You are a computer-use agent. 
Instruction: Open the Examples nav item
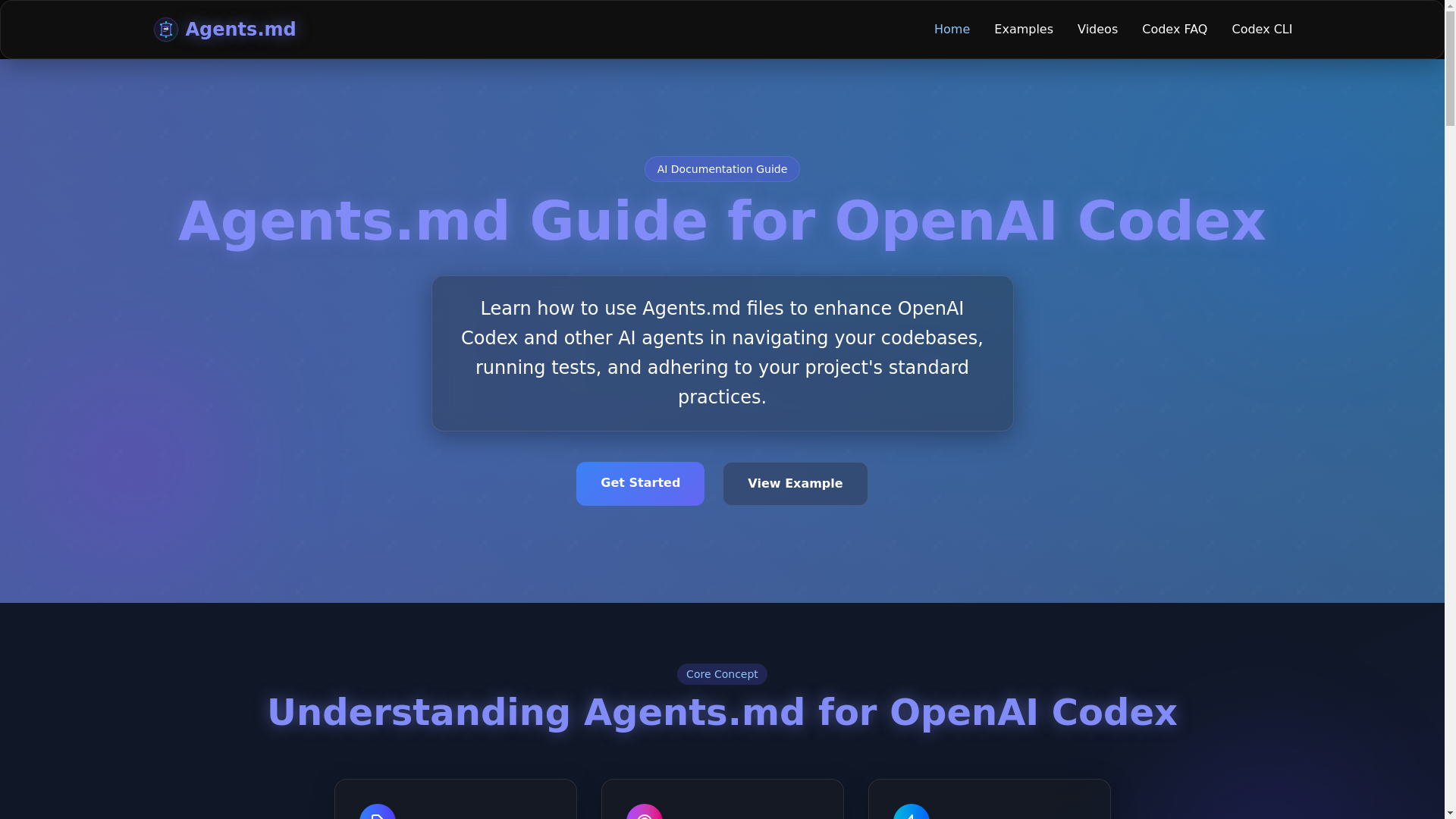[1023, 30]
